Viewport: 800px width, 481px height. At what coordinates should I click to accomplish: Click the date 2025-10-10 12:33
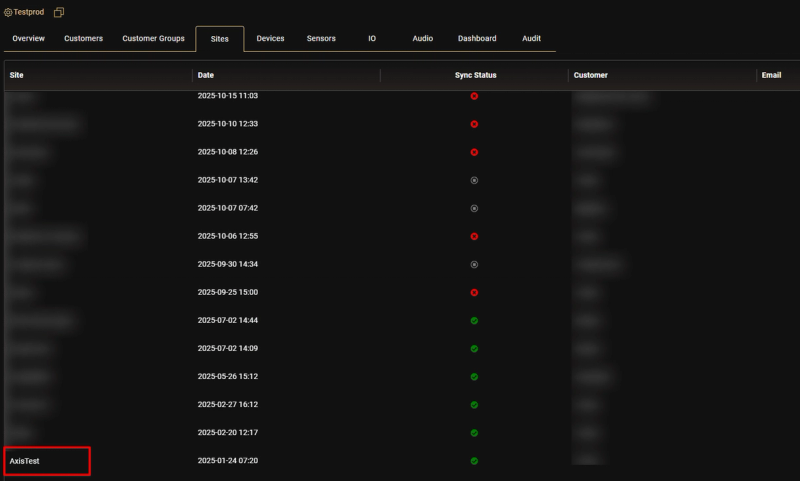point(228,123)
